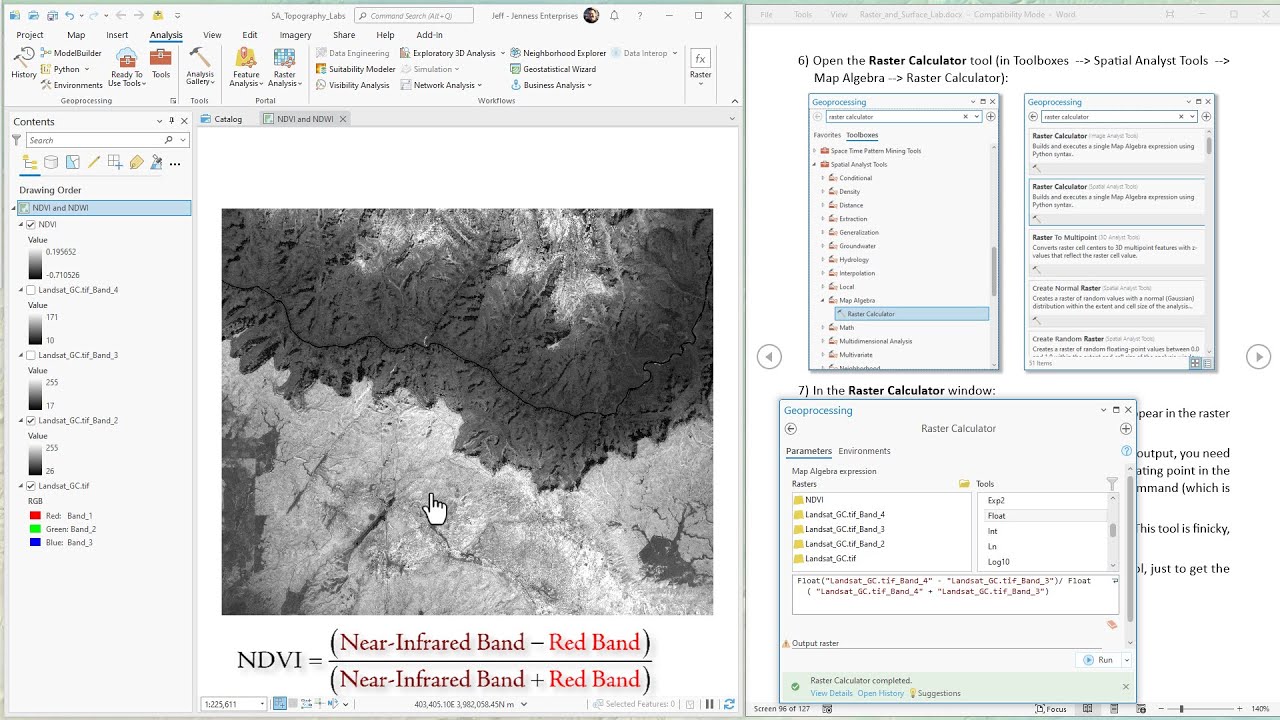Image resolution: width=1280 pixels, height=720 pixels.
Task: Open the Suitability Modeler
Action: pyautogui.click(x=355, y=69)
